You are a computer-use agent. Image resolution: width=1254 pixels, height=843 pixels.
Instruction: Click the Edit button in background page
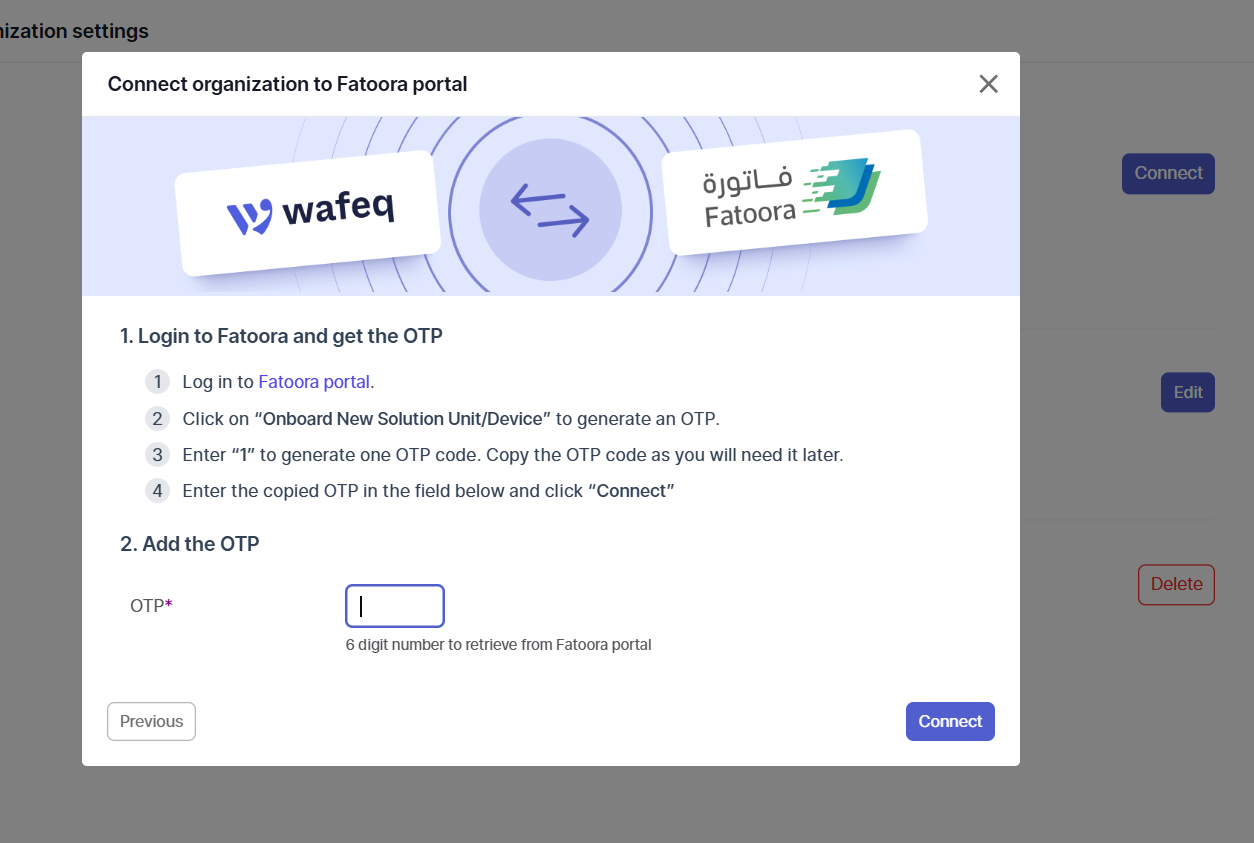click(x=1187, y=393)
